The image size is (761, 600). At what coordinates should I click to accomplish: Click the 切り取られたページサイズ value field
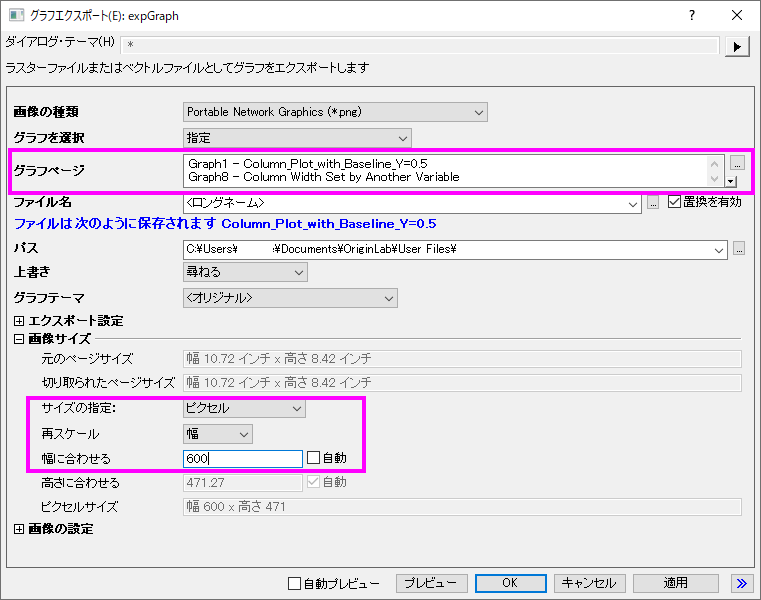coord(462,383)
